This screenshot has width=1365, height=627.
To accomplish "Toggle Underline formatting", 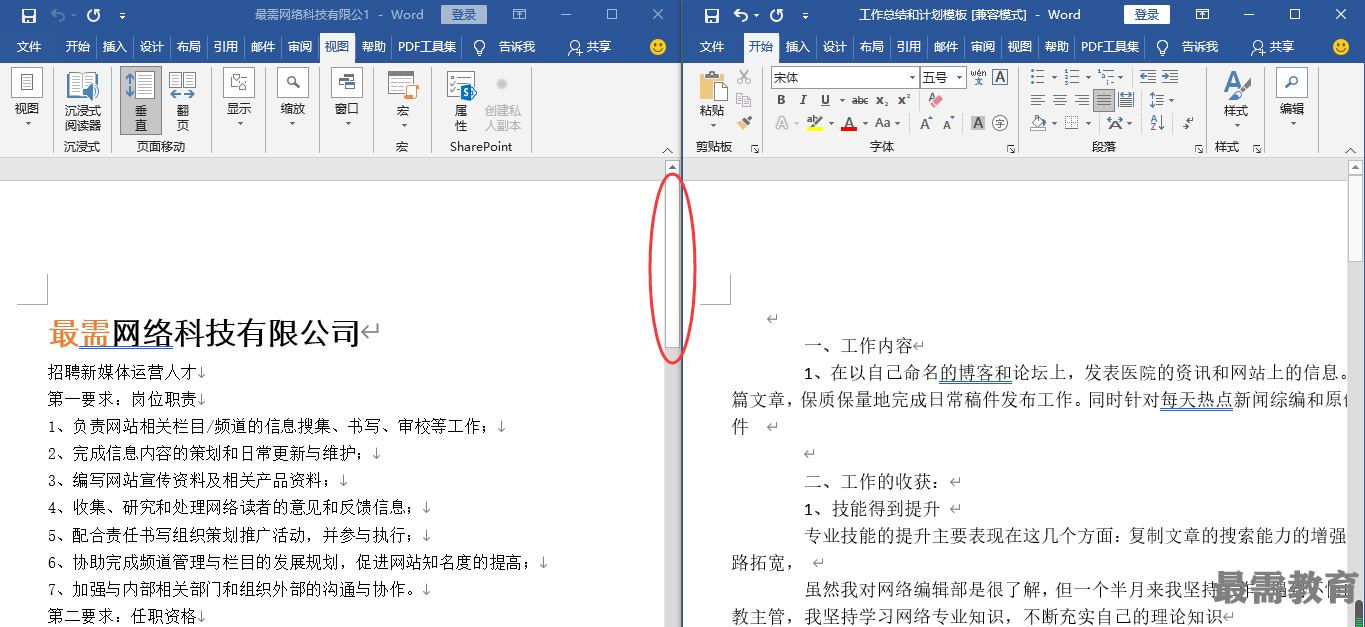I will pyautogui.click(x=825, y=100).
